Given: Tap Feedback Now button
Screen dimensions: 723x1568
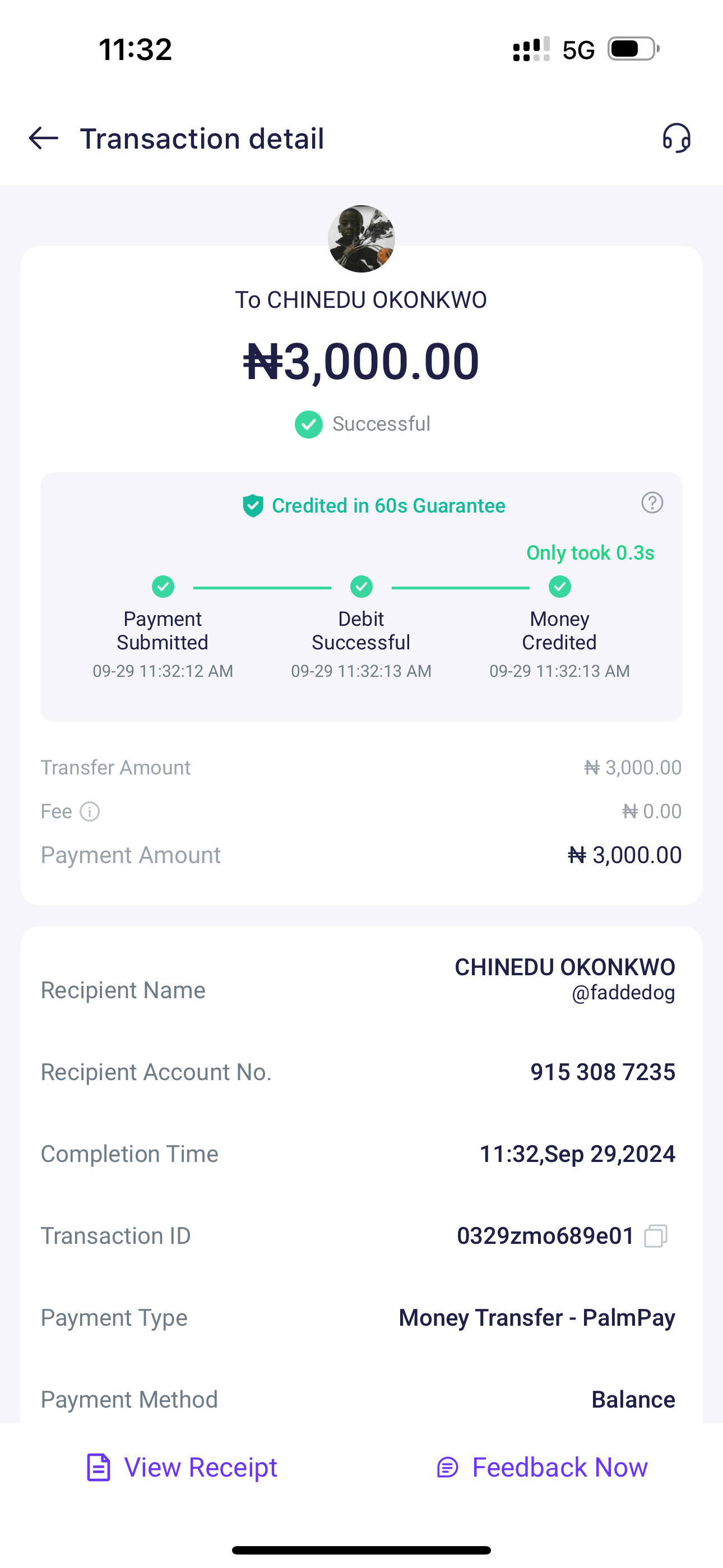Looking at the screenshot, I should 543,1468.
